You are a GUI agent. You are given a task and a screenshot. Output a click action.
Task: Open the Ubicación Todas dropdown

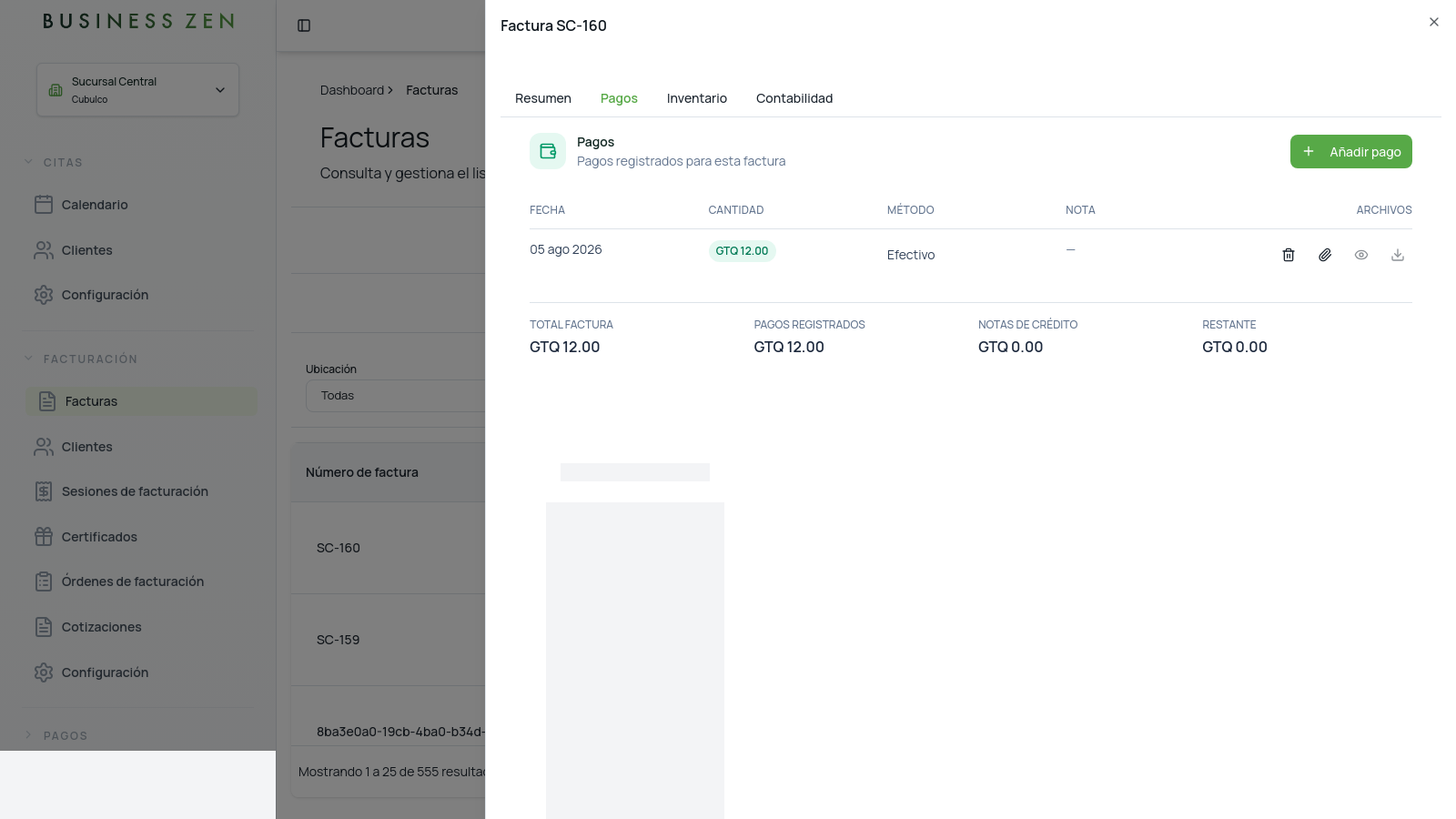(395, 396)
